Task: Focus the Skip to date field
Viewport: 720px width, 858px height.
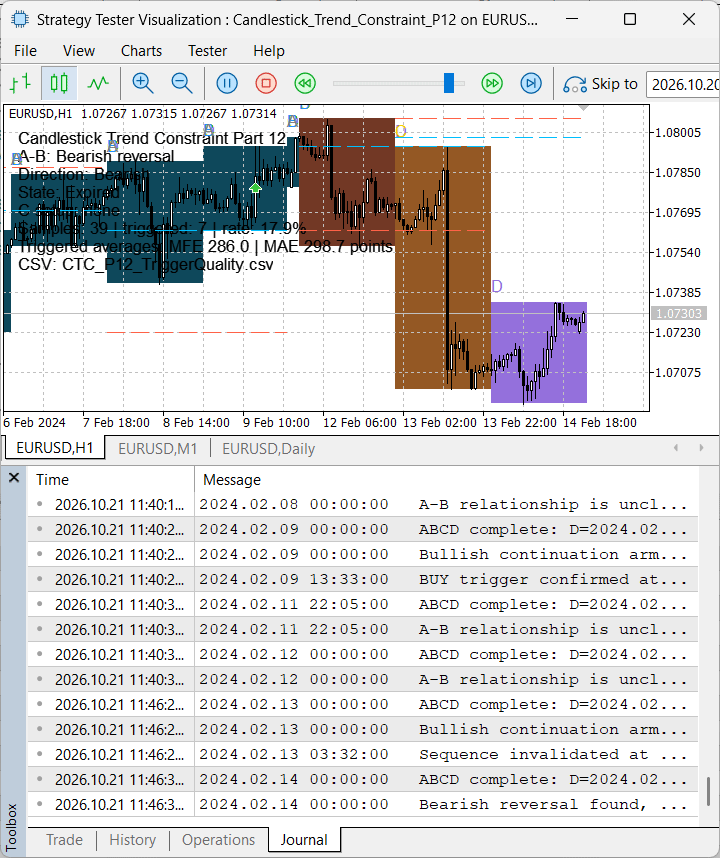Action: click(x=683, y=85)
